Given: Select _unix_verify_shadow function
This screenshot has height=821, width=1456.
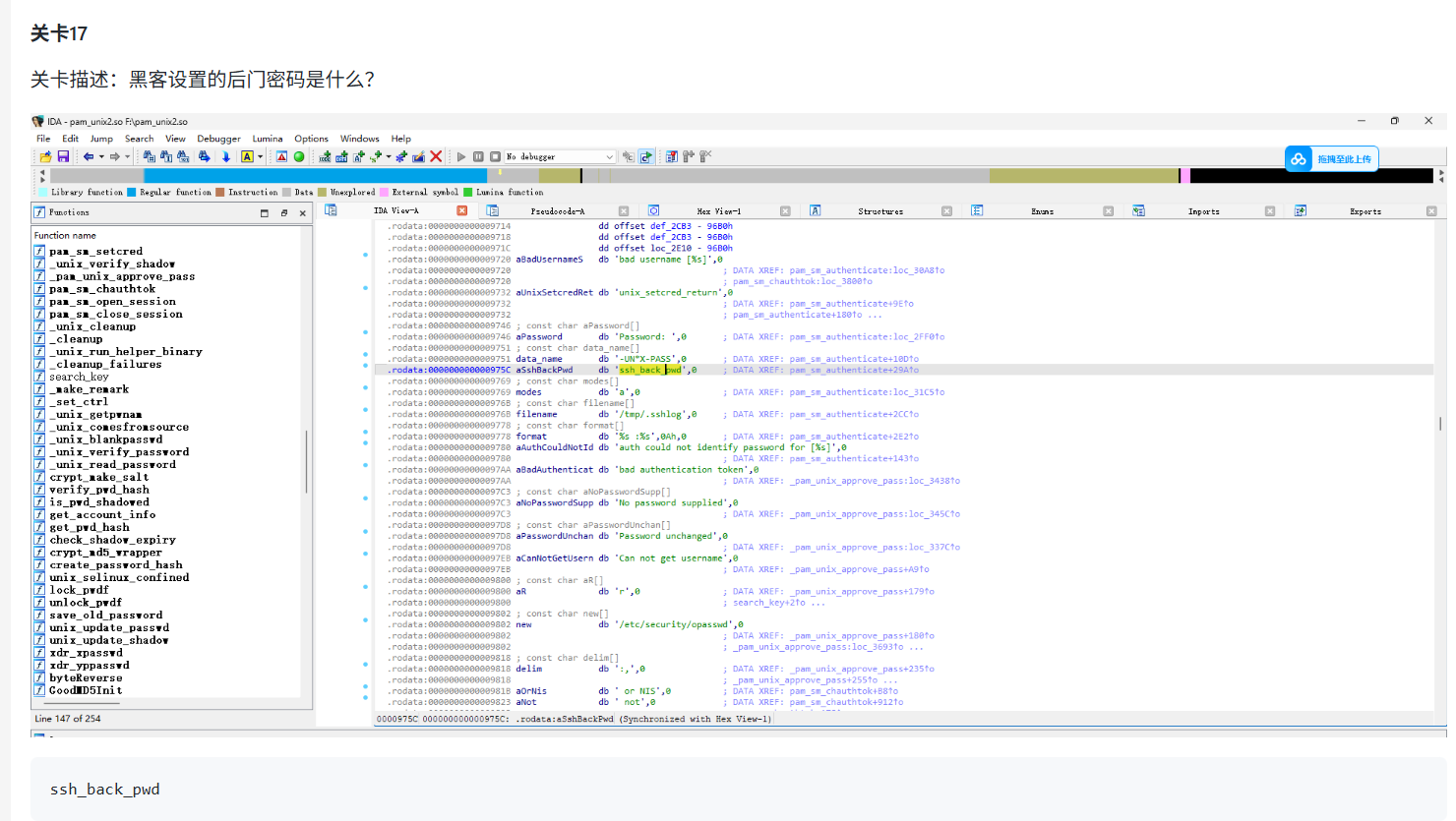Looking at the screenshot, I should 112,264.
